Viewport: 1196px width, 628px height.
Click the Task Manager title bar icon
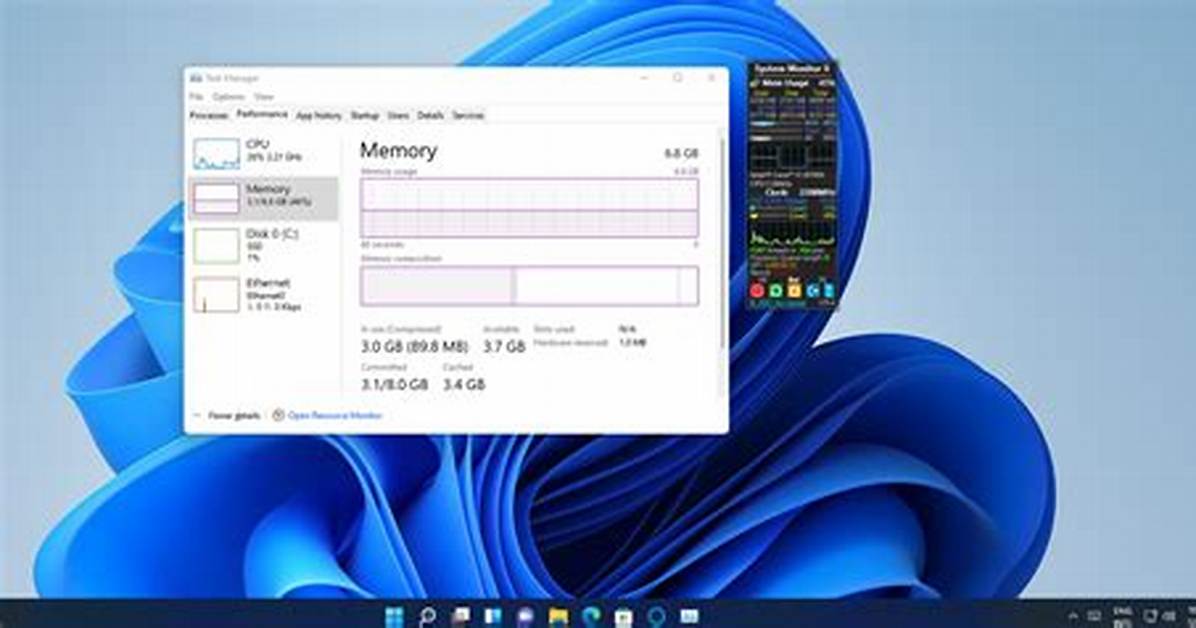(x=196, y=79)
